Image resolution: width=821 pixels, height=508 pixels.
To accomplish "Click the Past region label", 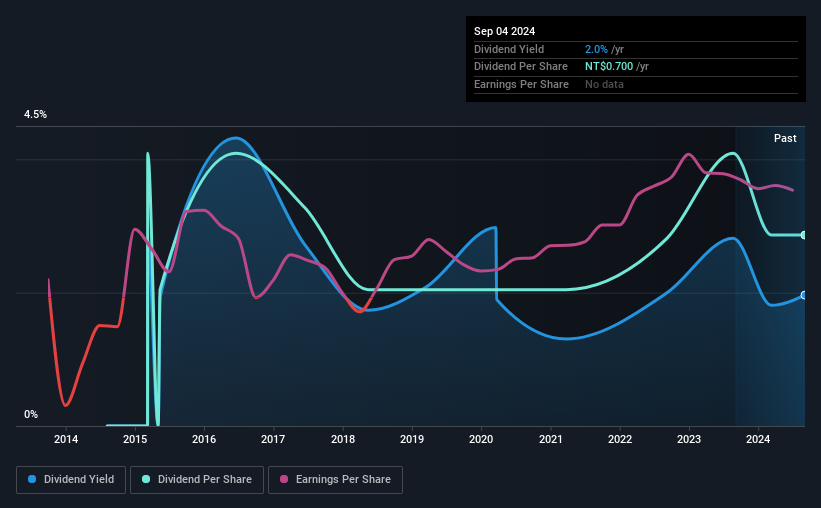I will point(785,138).
